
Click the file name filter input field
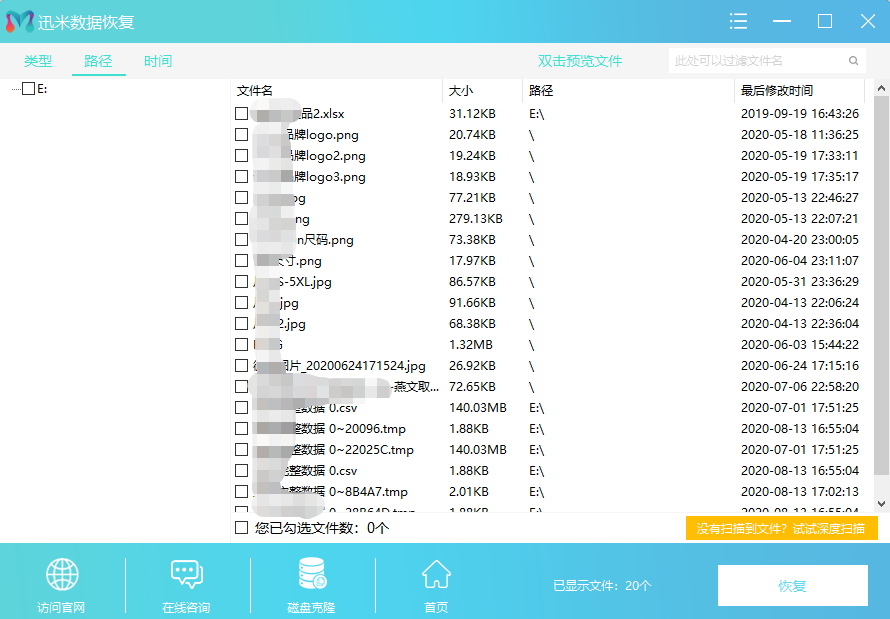(x=756, y=61)
